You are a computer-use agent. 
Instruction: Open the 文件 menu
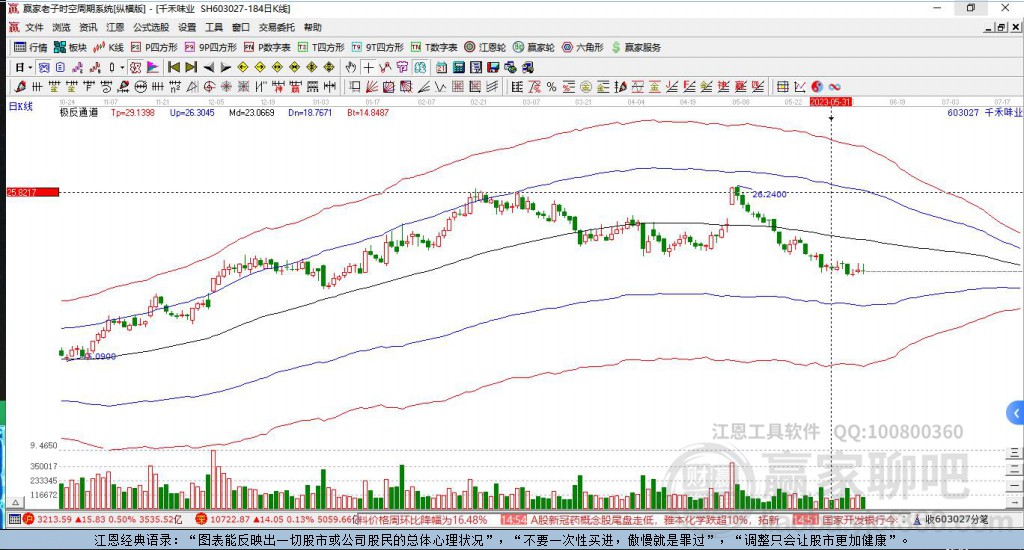point(34,27)
